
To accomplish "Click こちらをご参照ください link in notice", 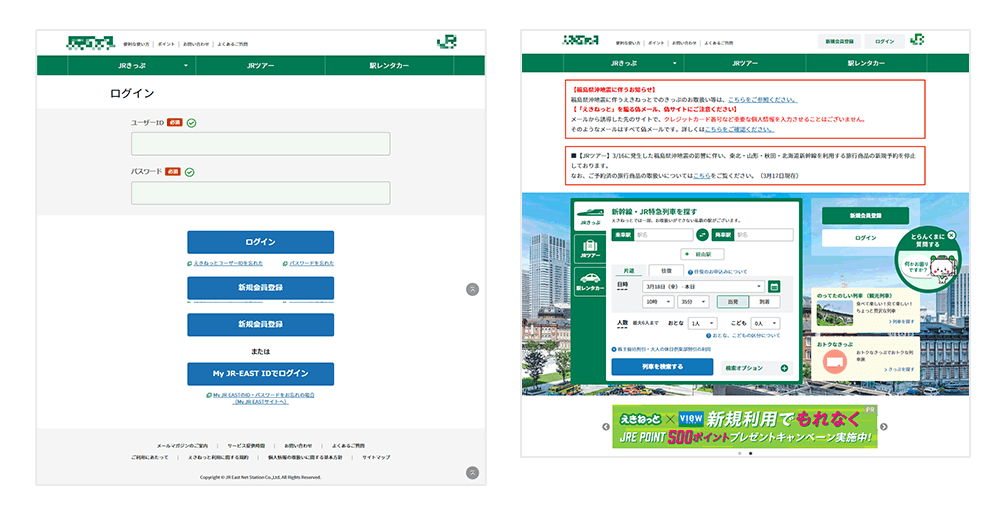I will [762, 100].
